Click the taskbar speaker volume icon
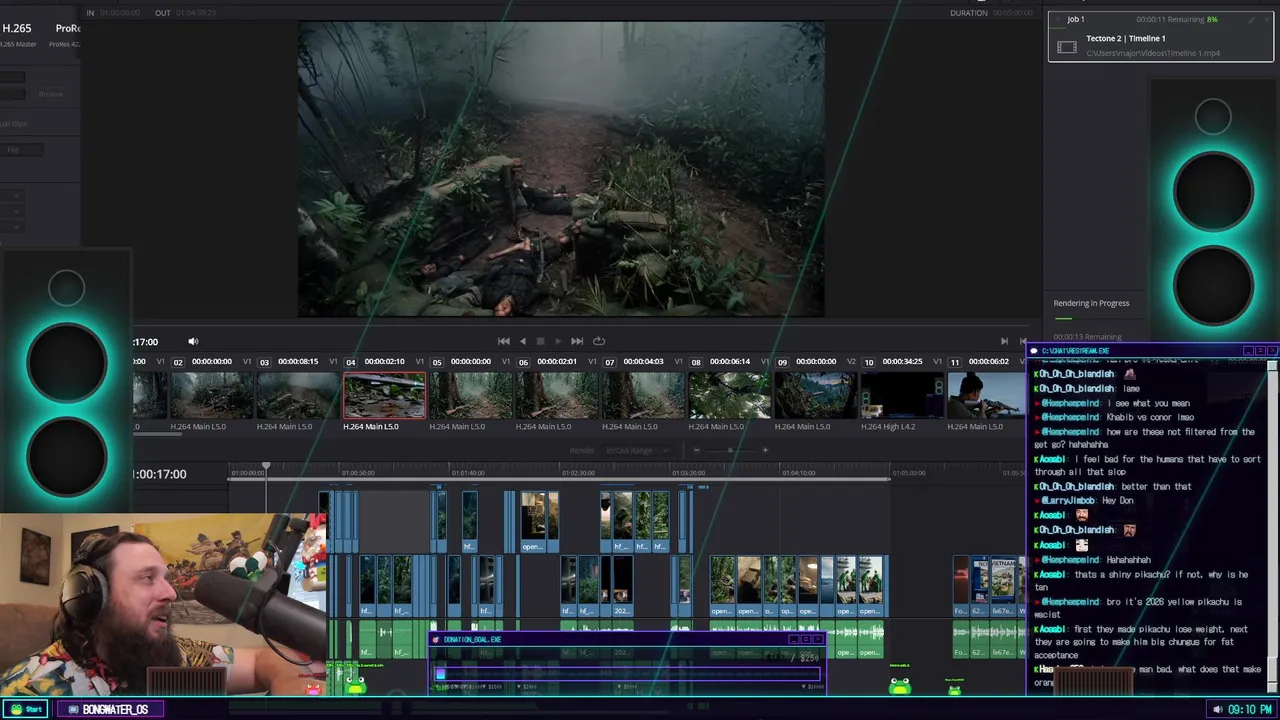1280x720 pixels. coord(1217,709)
